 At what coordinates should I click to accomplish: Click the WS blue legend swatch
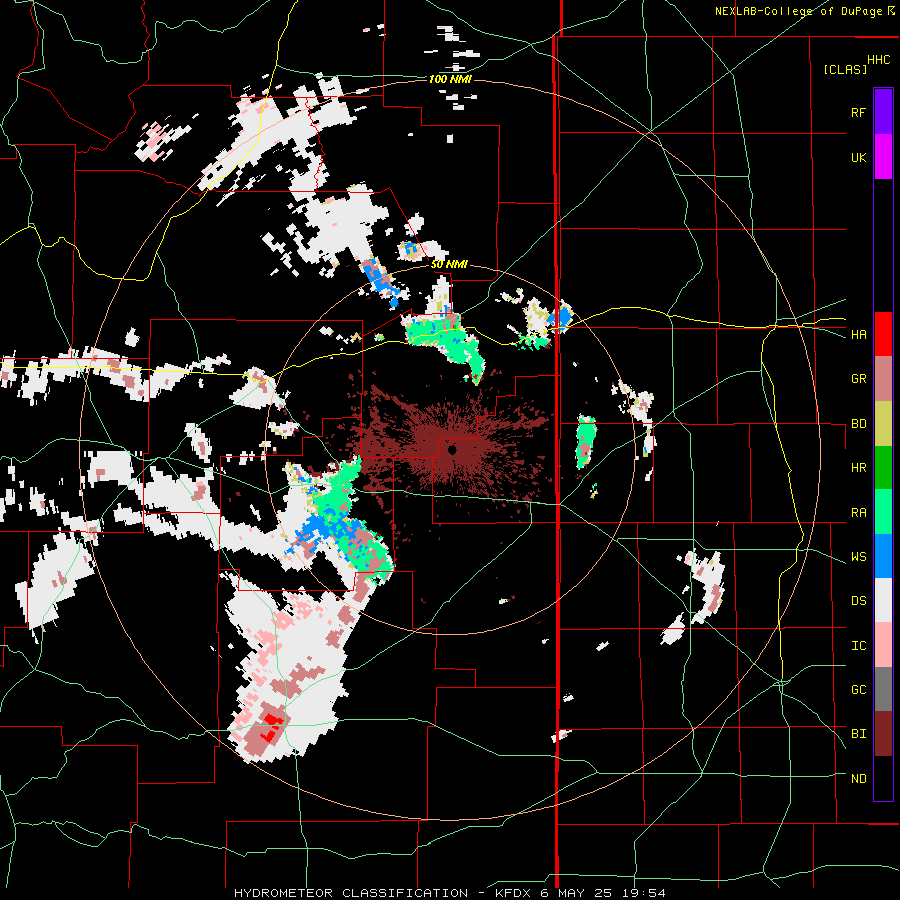(883, 556)
